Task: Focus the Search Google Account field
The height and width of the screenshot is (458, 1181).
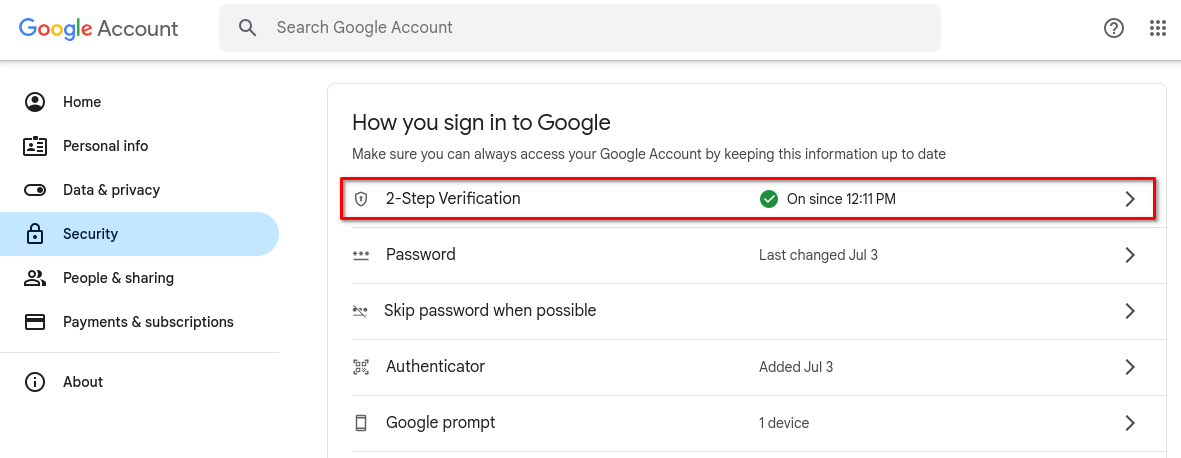Action: click(x=580, y=28)
